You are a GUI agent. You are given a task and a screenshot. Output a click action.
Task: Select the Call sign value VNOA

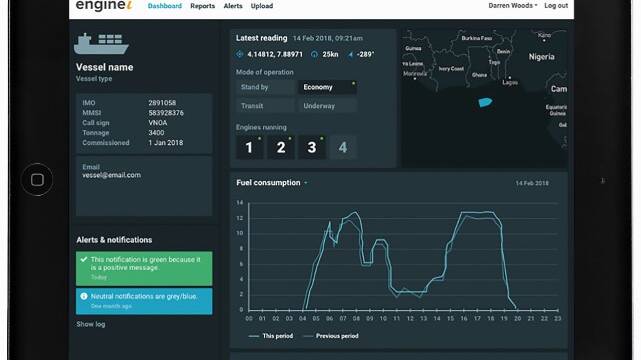pyautogui.click(x=158, y=123)
